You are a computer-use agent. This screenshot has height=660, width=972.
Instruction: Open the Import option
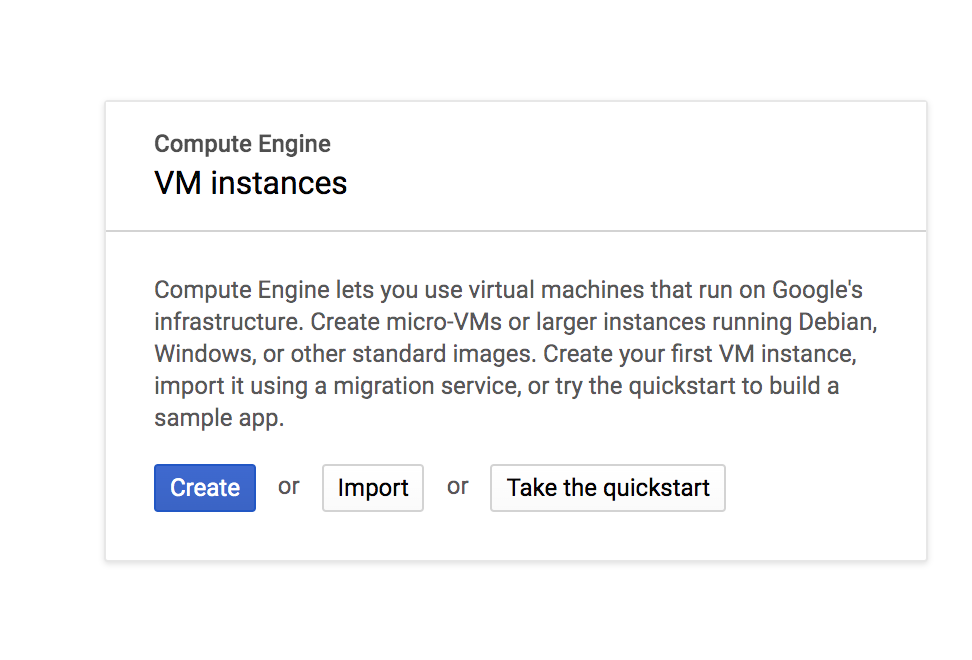click(x=373, y=488)
